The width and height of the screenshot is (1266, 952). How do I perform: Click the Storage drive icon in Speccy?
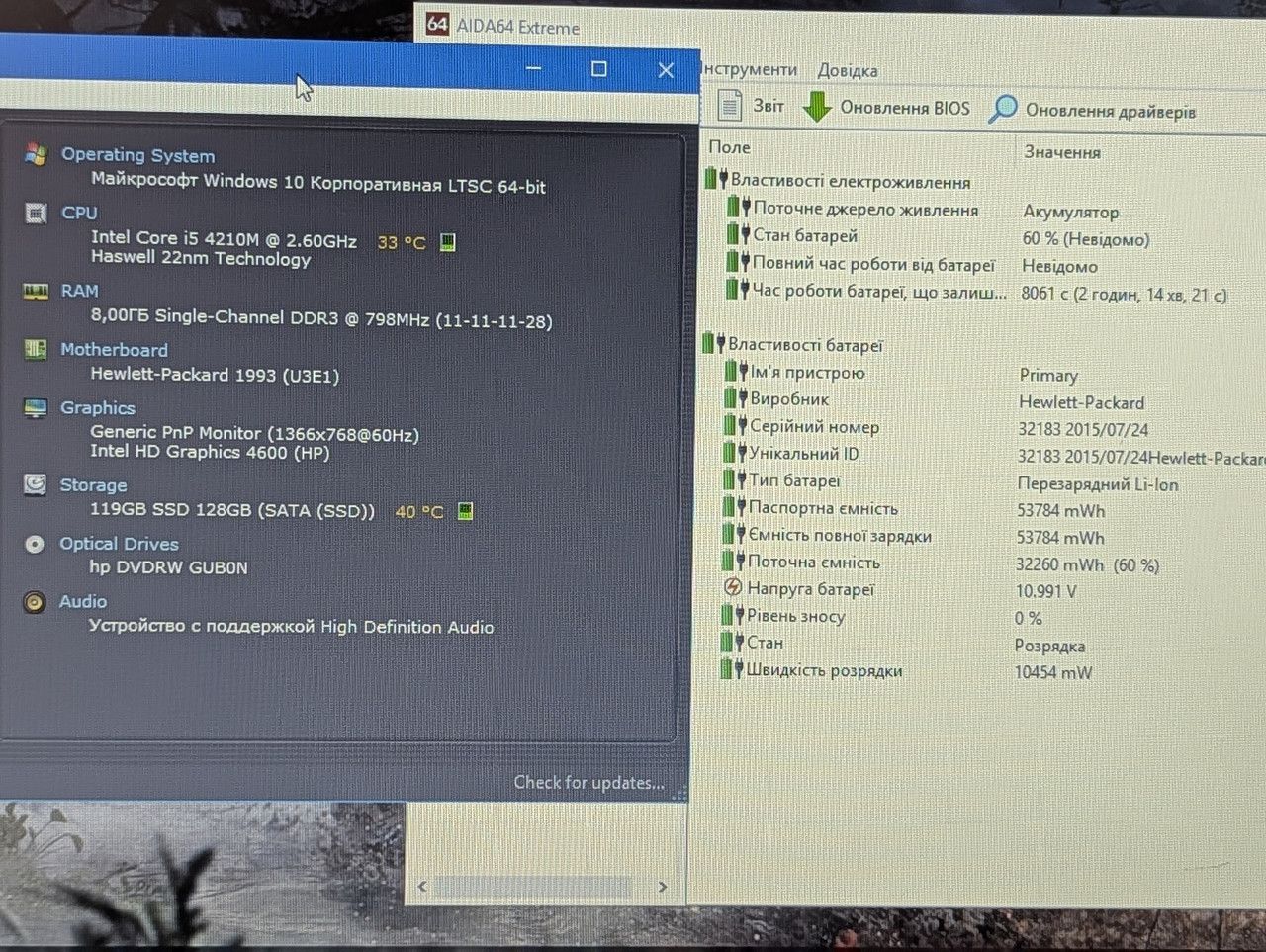tap(35, 484)
